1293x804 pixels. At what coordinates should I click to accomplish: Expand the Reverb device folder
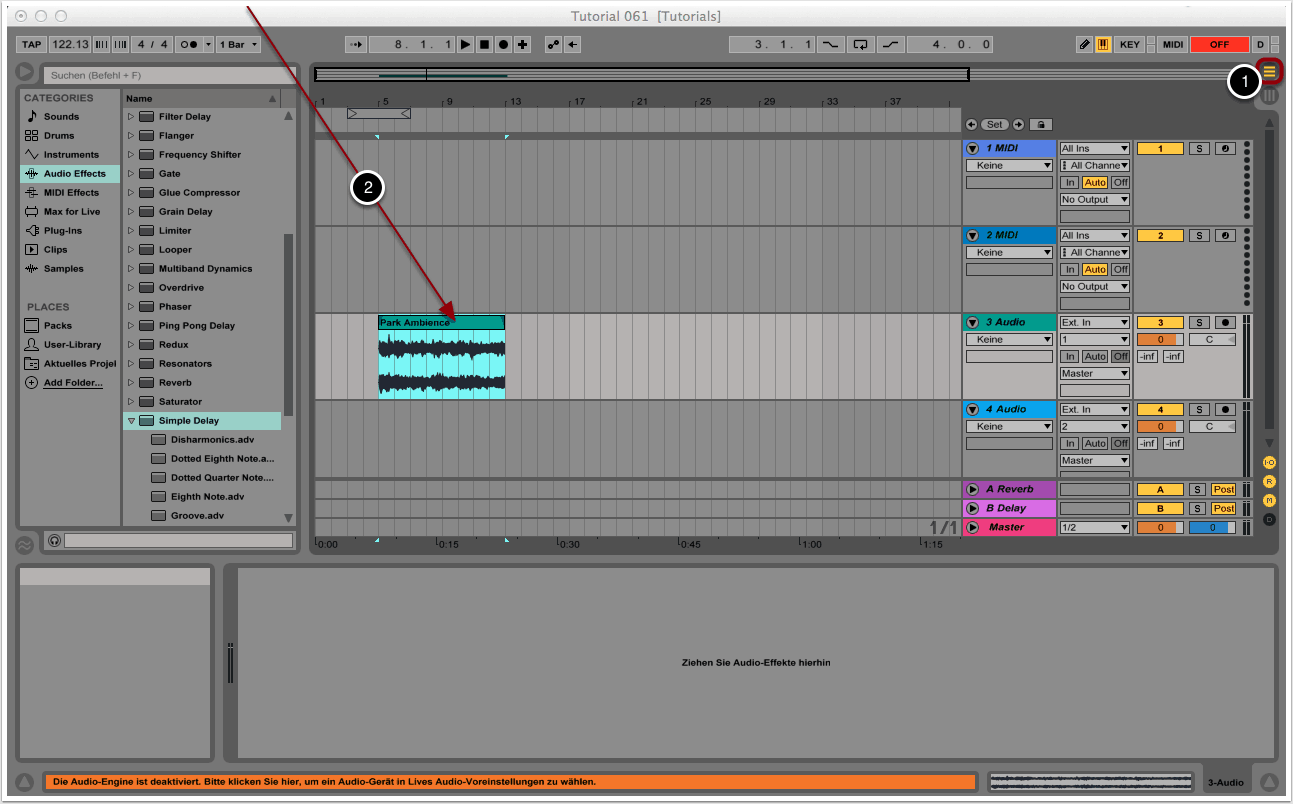coord(130,383)
